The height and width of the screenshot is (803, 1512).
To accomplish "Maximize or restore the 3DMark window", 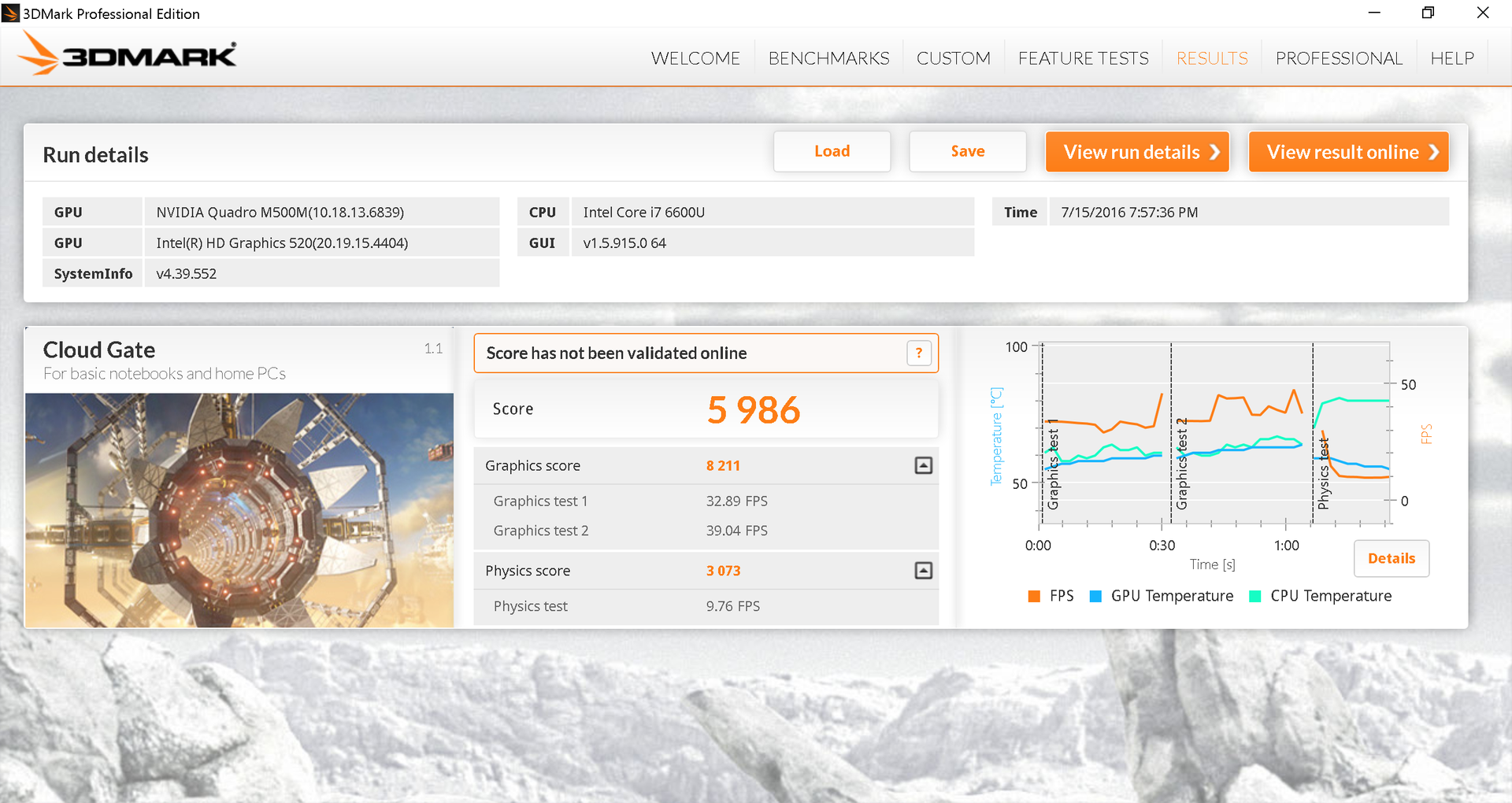I will coord(1428,13).
